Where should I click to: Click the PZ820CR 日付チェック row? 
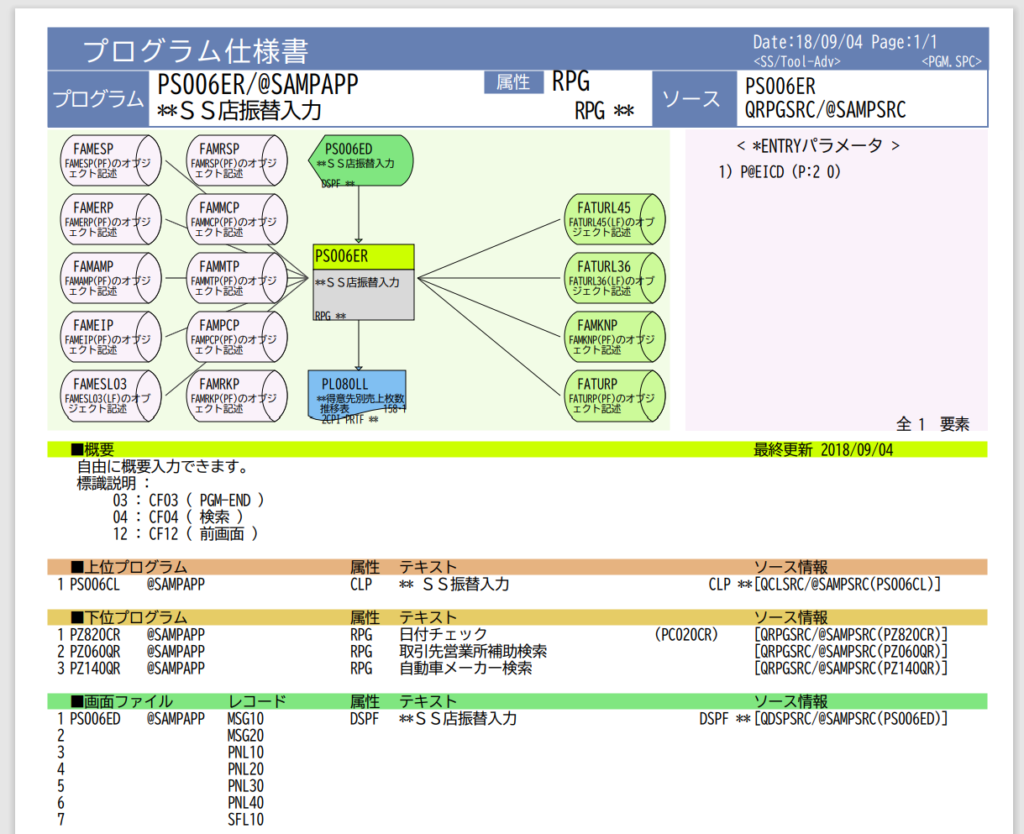pos(440,634)
